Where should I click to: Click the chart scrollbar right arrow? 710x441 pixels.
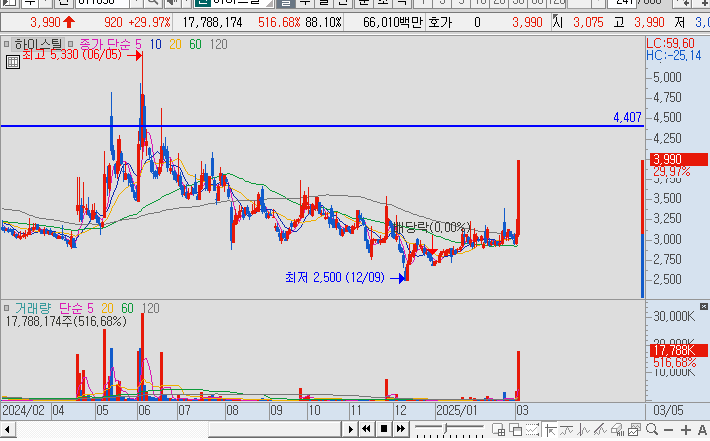350,429
